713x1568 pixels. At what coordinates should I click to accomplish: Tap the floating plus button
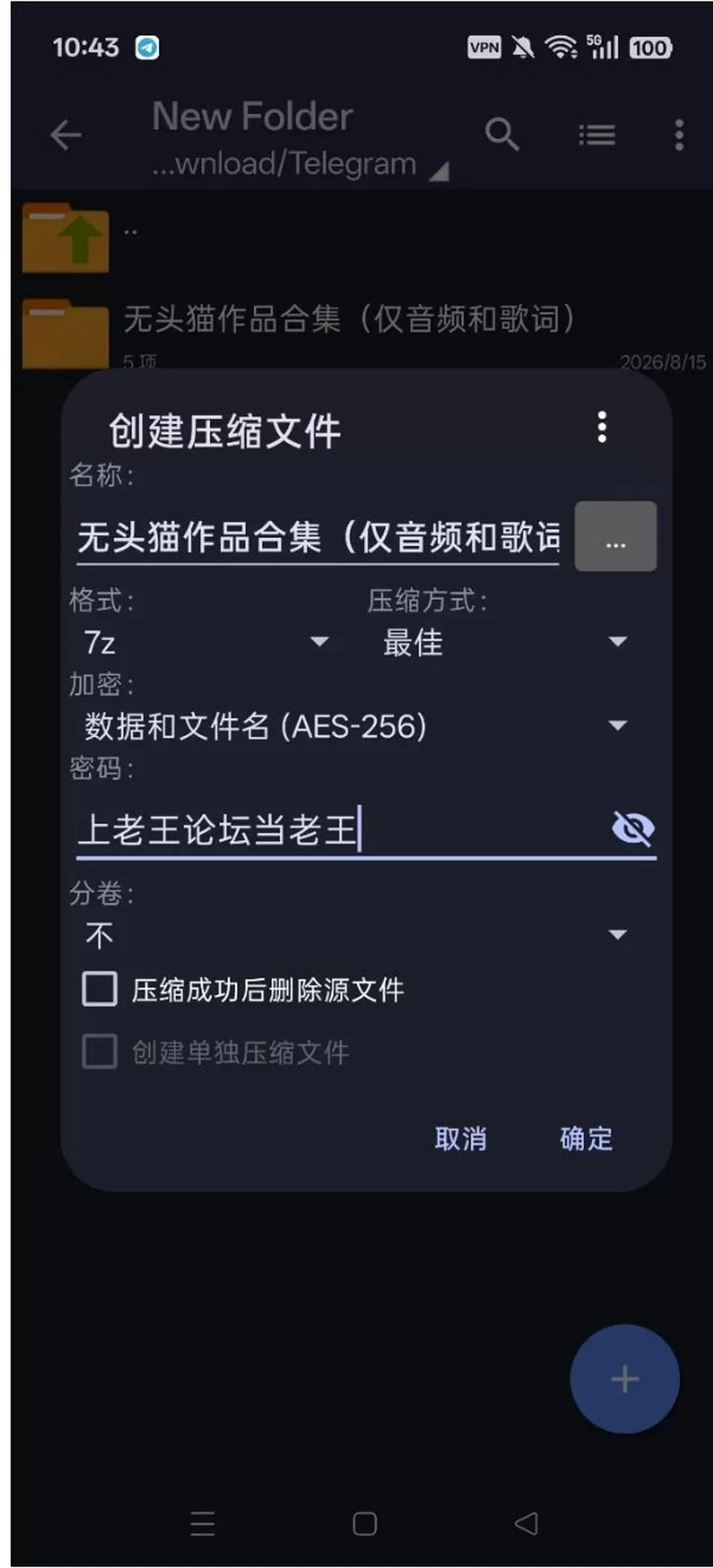coord(625,1379)
